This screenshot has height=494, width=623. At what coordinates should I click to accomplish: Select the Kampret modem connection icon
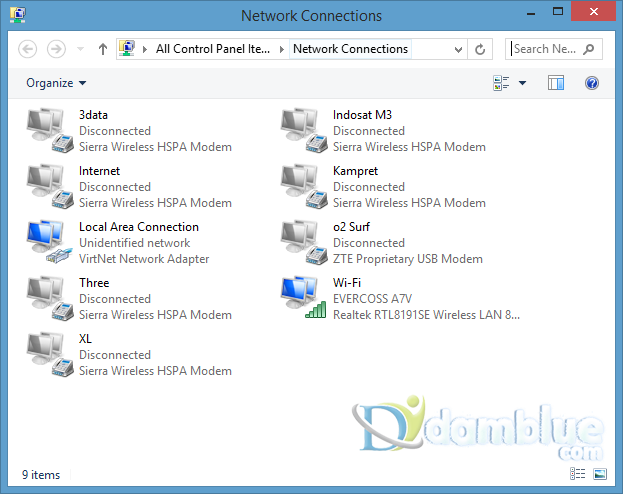coord(304,186)
